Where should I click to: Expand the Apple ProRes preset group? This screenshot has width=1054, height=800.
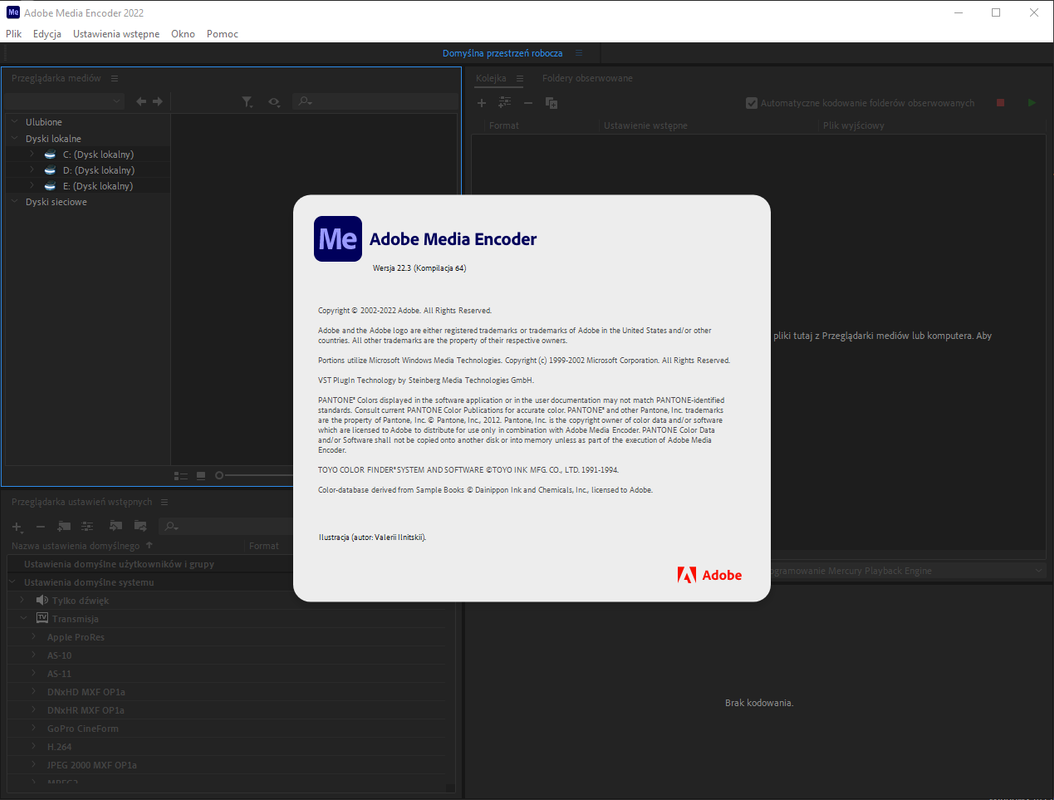tap(34, 637)
